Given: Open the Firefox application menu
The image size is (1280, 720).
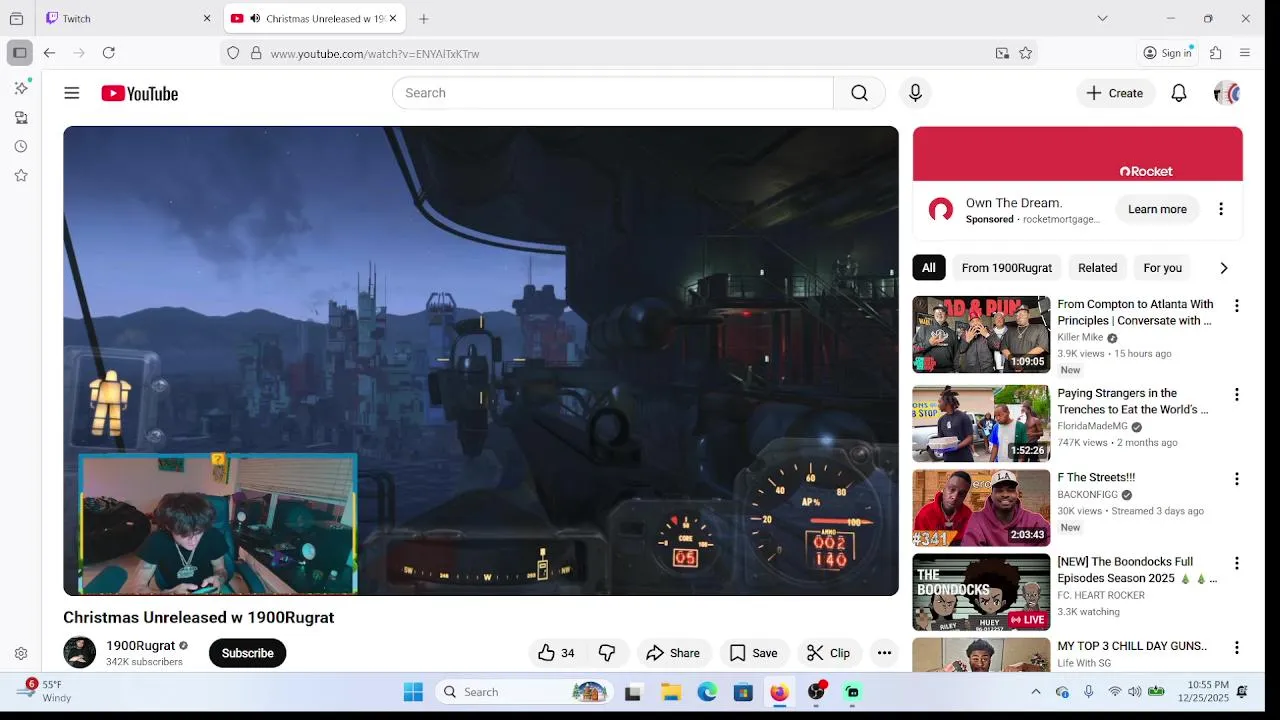Looking at the screenshot, I should click(1245, 53).
